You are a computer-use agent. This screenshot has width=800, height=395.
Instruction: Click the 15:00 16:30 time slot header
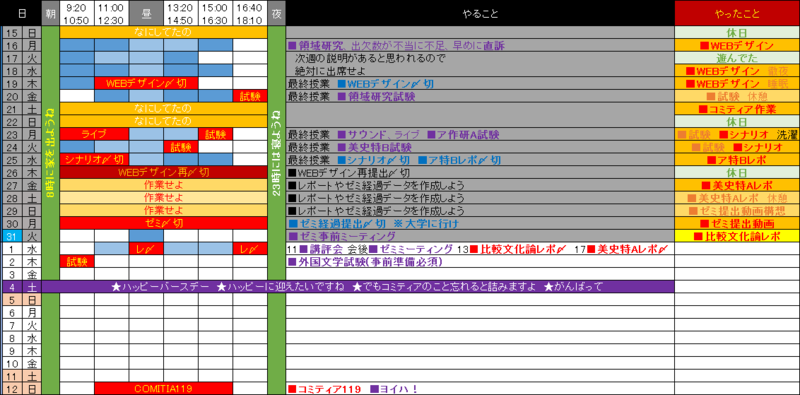215,13
